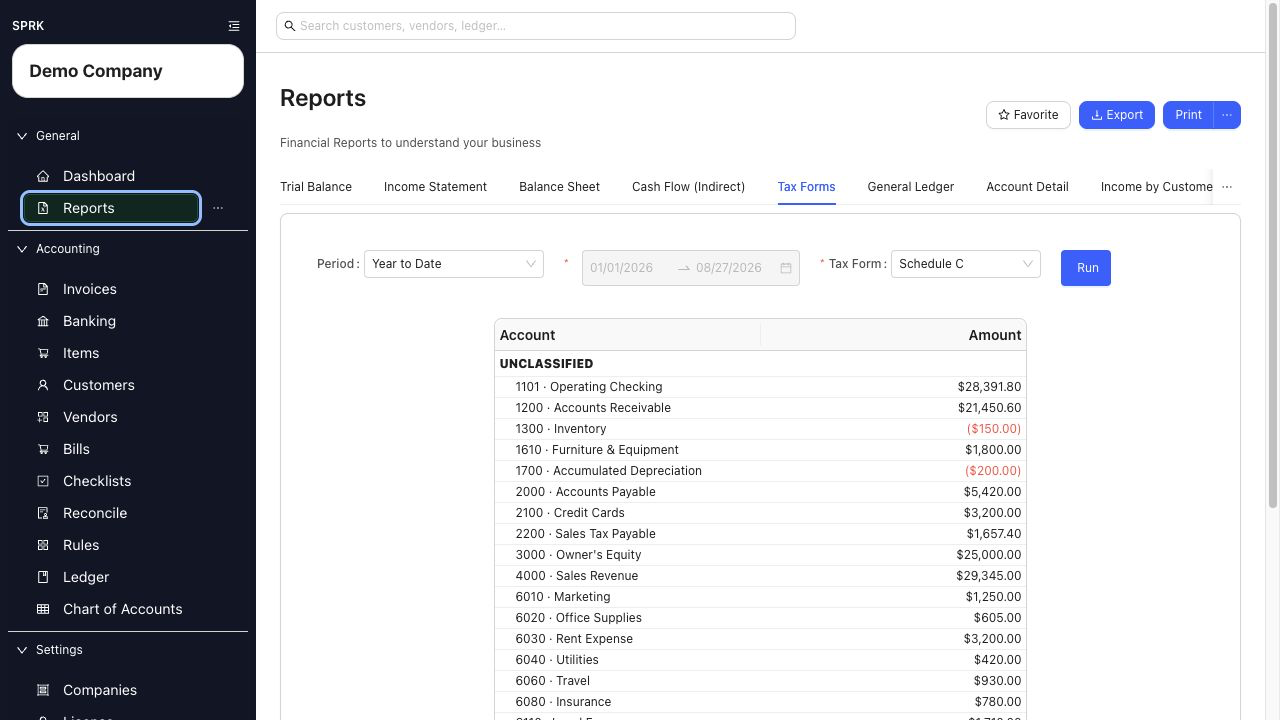Open the Reports item ellipsis menu
The height and width of the screenshot is (720, 1280).
(x=218, y=208)
